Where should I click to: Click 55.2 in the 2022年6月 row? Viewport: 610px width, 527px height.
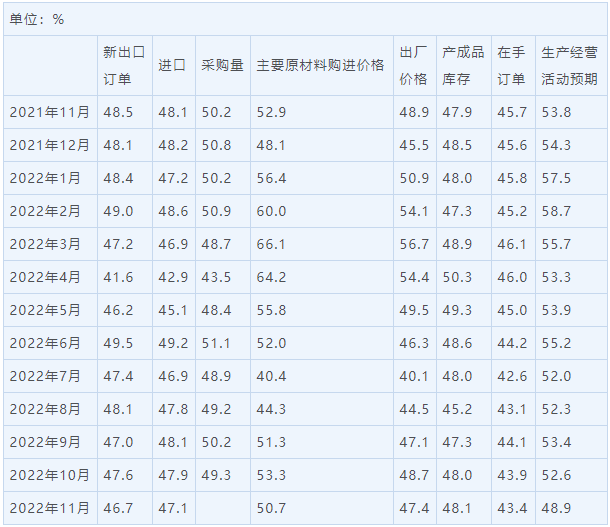(556, 344)
